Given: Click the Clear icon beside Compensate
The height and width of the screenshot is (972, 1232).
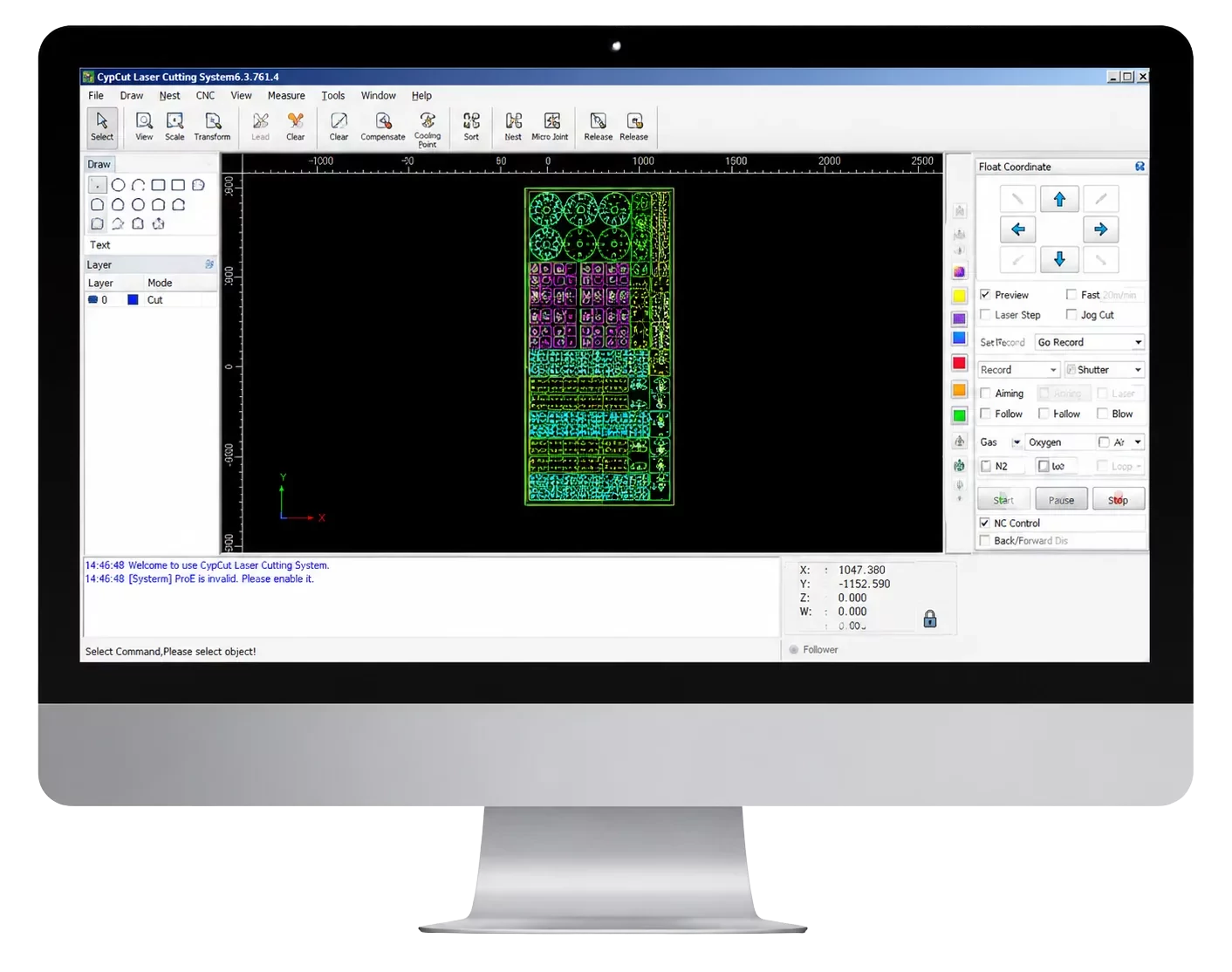Looking at the screenshot, I should pos(339,126).
